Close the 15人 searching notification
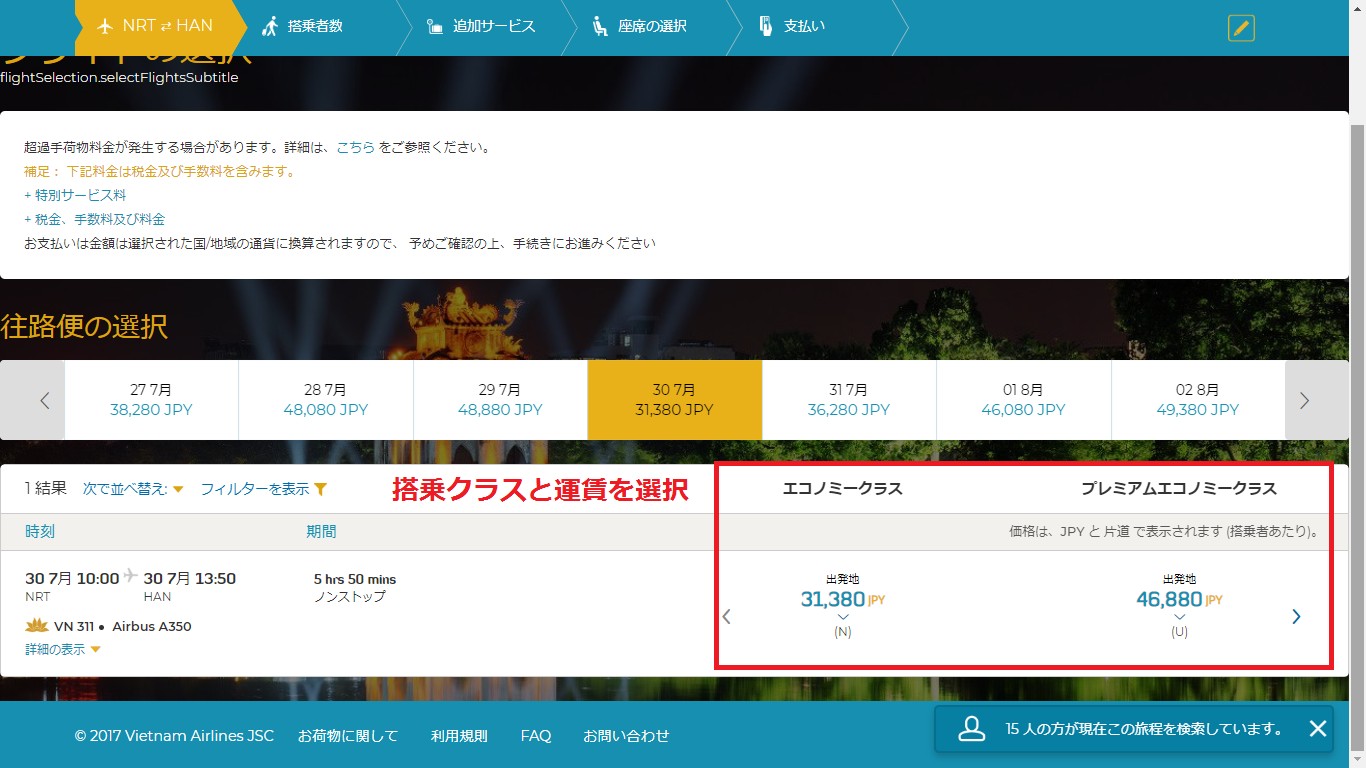Image resolution: width=1366 pixels, height=768 pixels. pyautogui.click(x=1318, y=729)
